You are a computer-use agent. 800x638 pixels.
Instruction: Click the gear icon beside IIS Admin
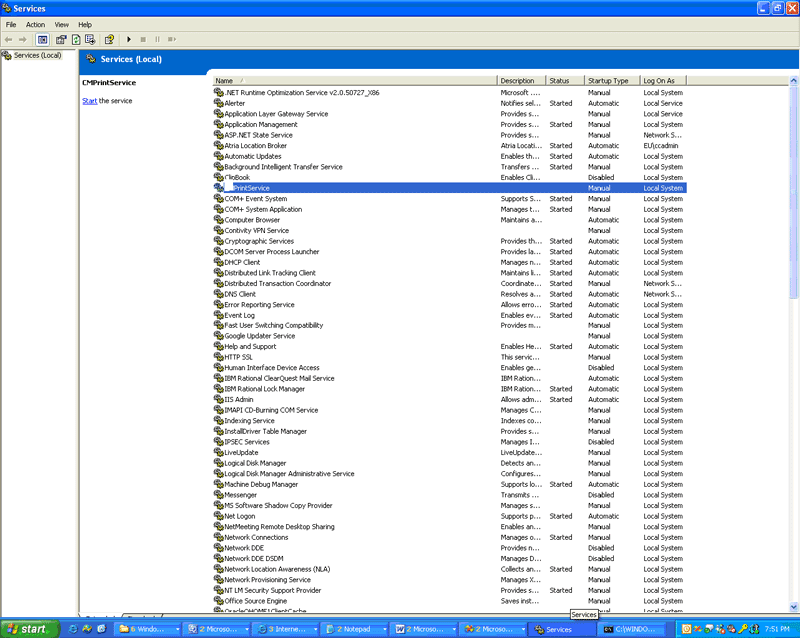pyautogui.click(x=218, y=399)
